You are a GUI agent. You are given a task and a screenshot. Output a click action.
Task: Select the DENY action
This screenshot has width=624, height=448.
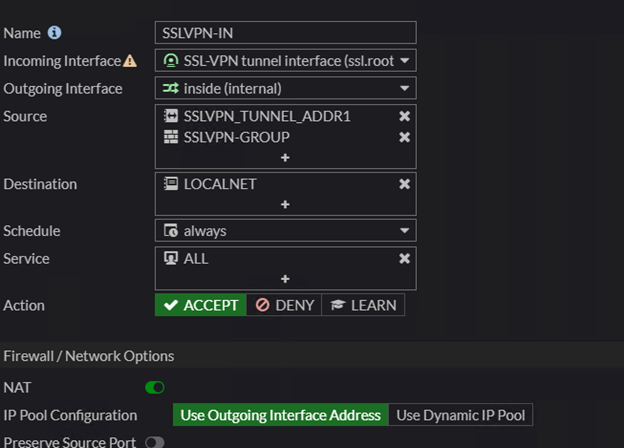point(284,305)
